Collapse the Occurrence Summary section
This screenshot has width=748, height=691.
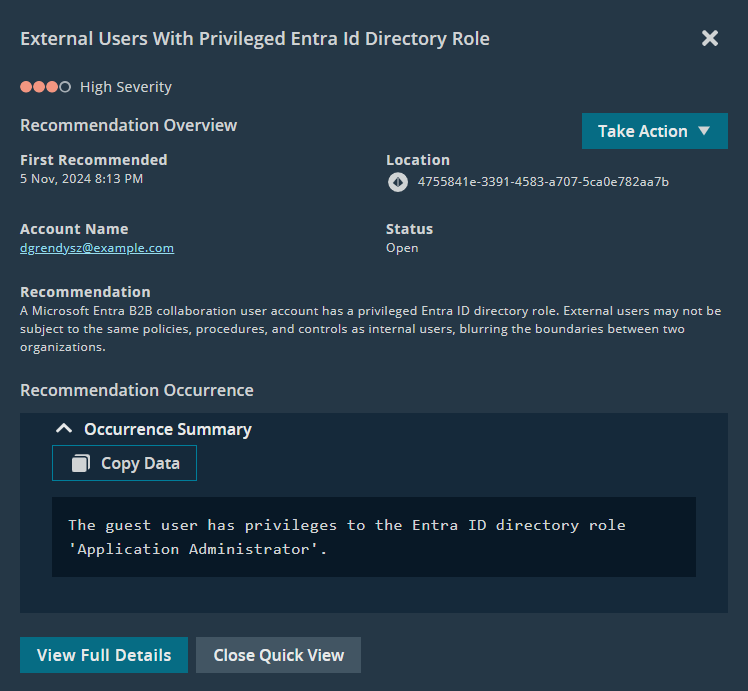point(64,429)
